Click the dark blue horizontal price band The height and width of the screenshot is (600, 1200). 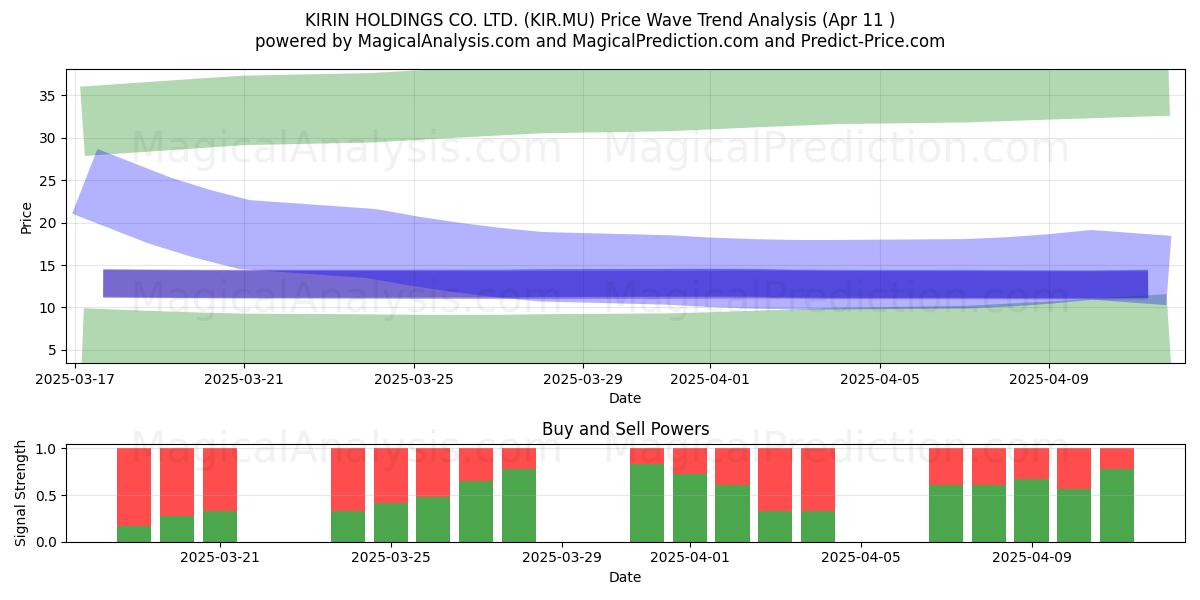pos(625,283)
